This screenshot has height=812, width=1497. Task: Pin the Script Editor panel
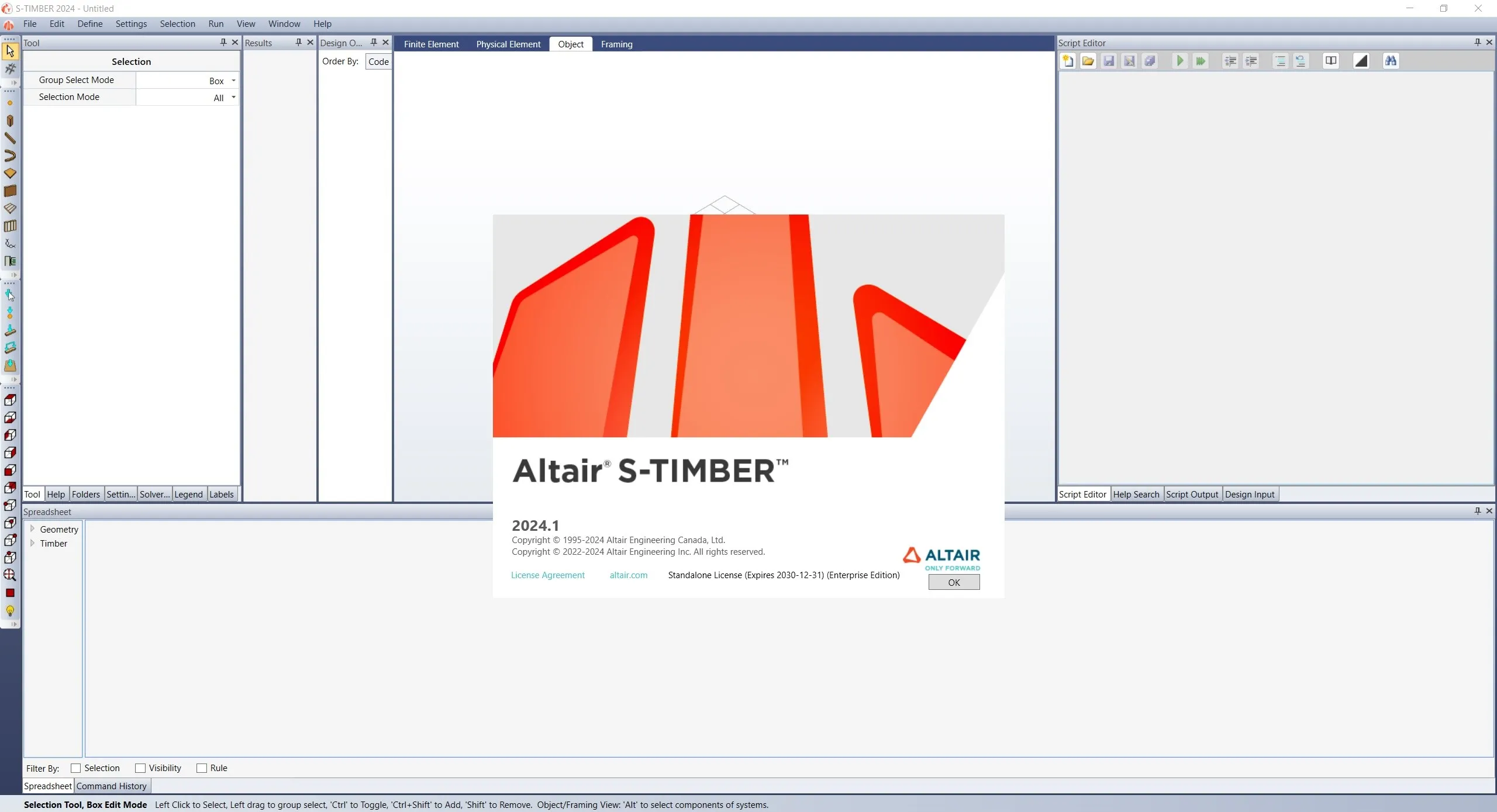click(x=1477, y=42)
